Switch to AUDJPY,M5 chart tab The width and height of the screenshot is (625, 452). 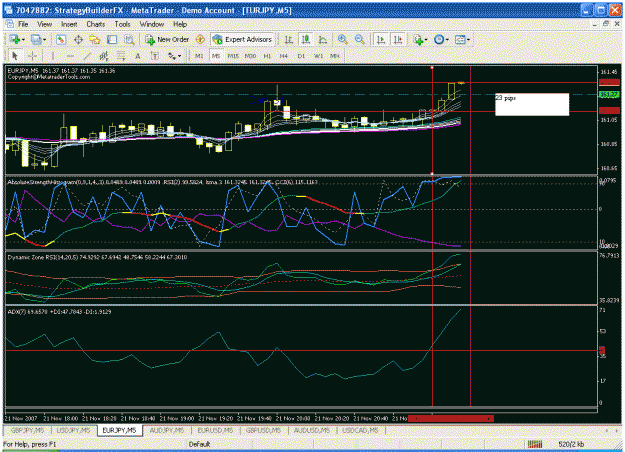click(x=167, y=430)
